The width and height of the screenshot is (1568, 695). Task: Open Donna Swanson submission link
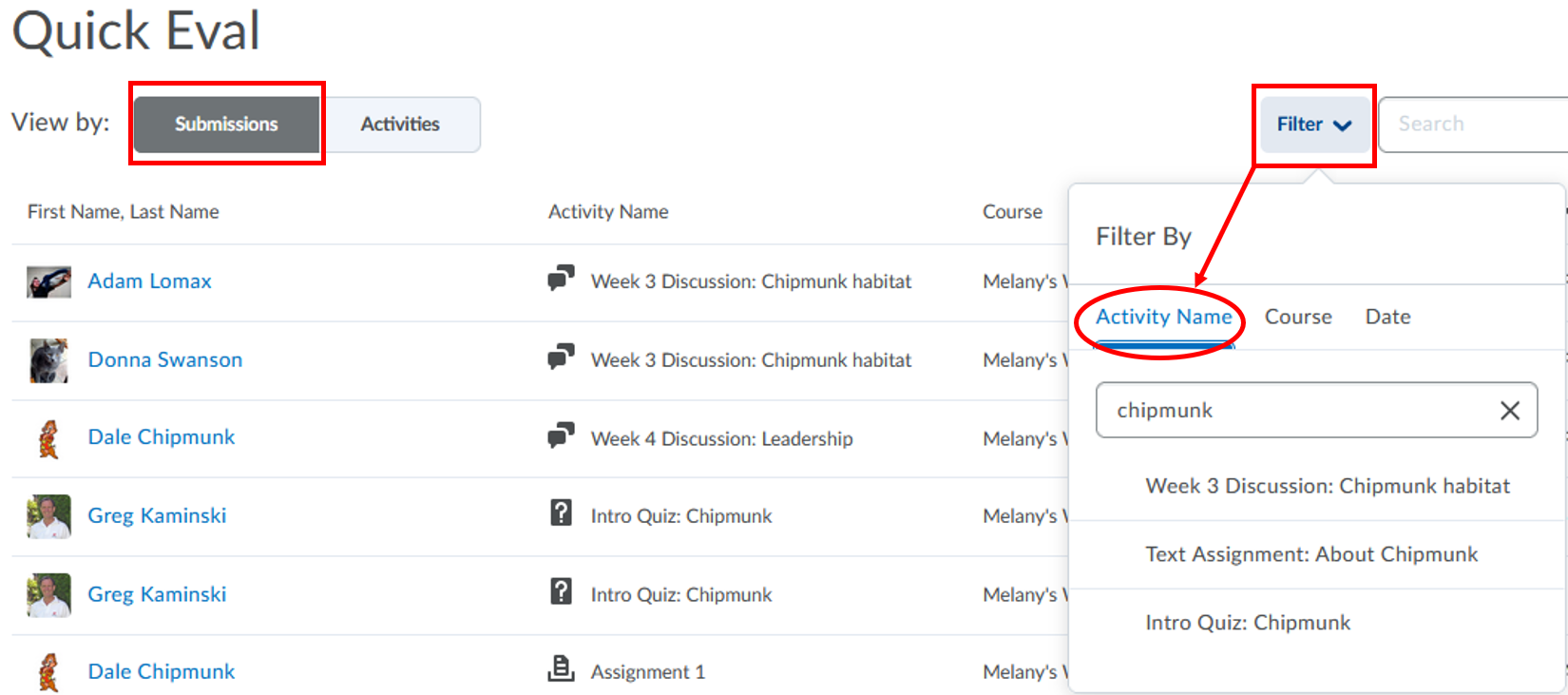click(x=165, y=360)
